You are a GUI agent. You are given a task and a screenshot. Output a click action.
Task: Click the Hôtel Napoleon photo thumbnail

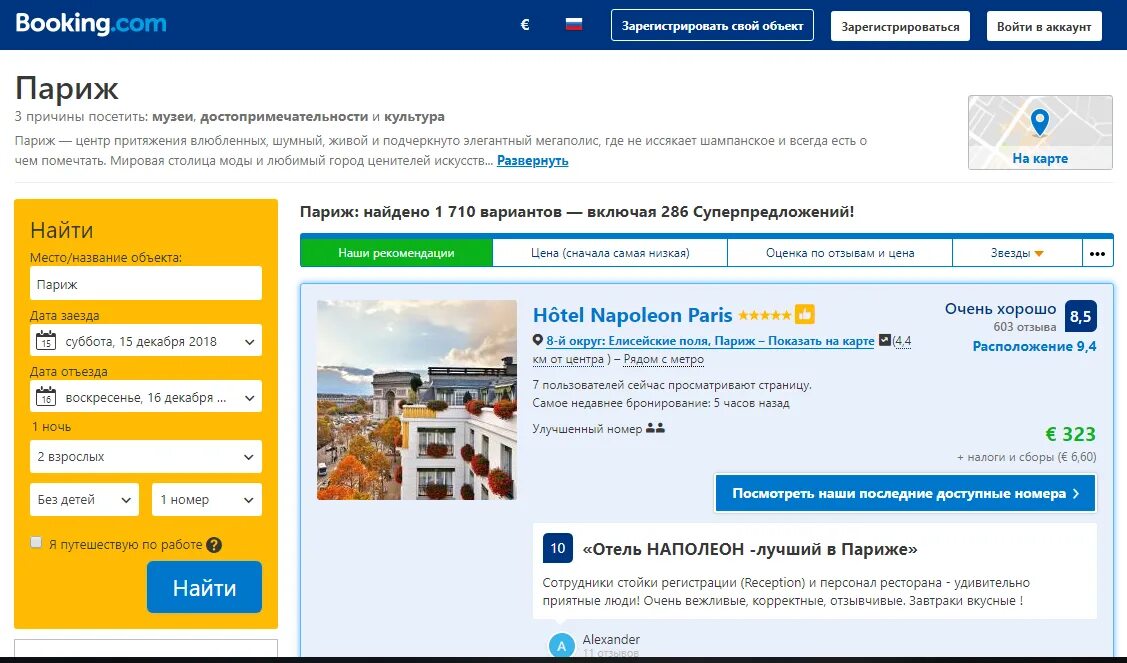tap(417, 400)
